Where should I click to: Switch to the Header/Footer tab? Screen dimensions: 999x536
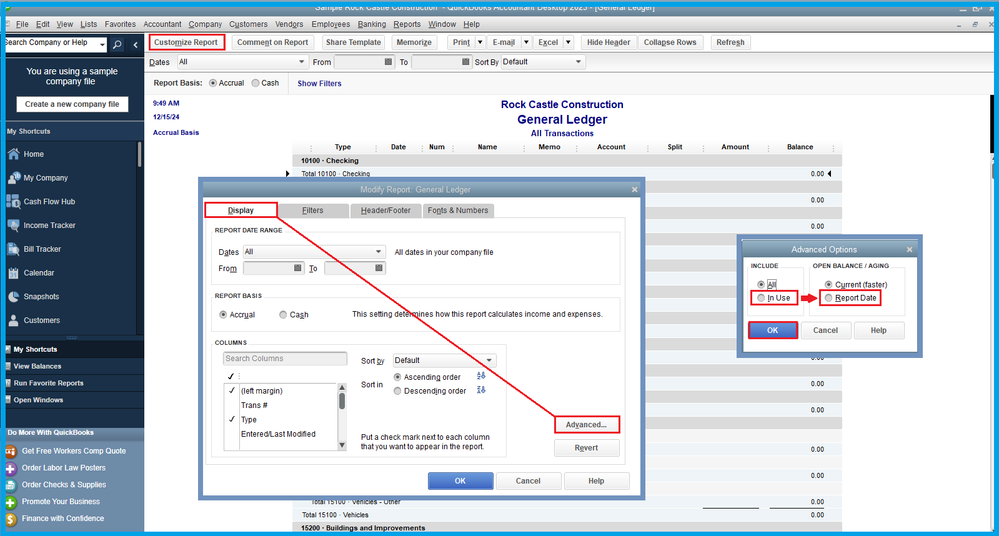(x=385, y=210)
